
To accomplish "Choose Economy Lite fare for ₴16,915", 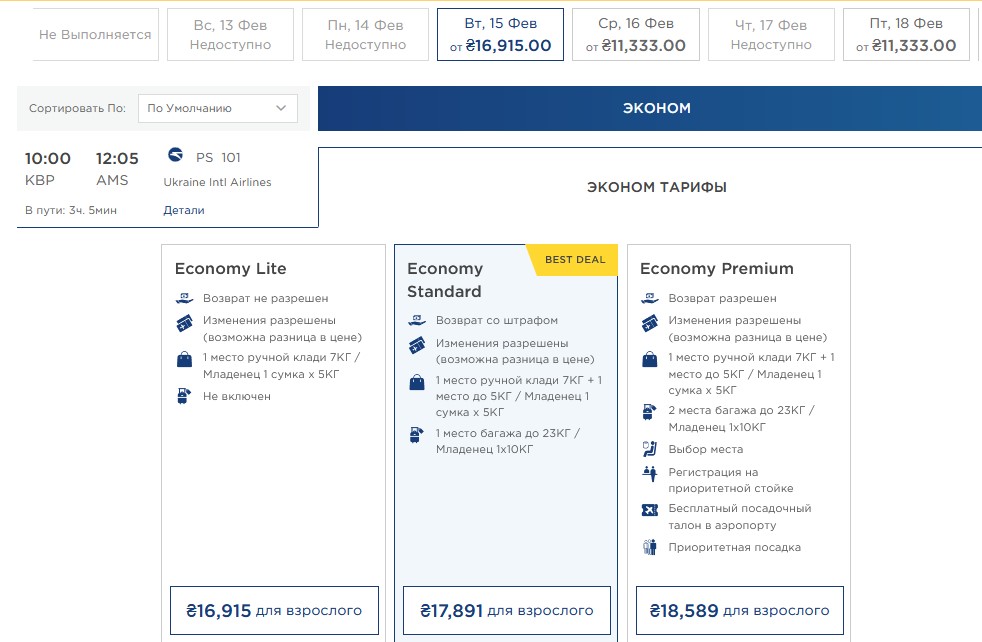I will [274, 610].
